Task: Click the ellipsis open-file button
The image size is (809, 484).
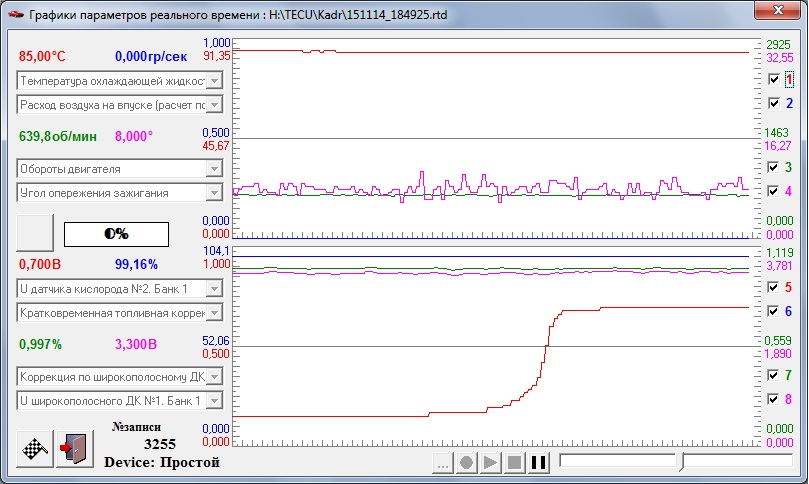Action: (443, 463)
